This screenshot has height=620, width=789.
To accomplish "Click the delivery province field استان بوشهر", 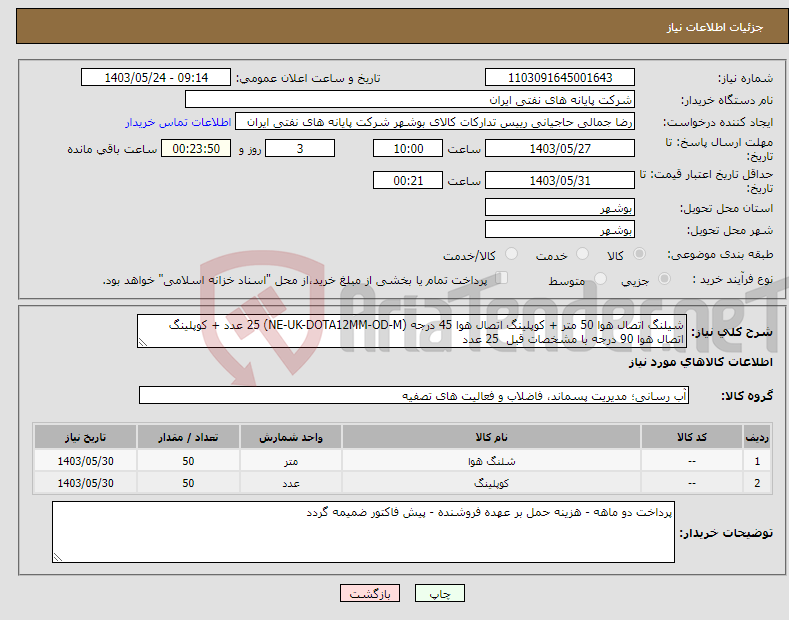I will (560, 207).
